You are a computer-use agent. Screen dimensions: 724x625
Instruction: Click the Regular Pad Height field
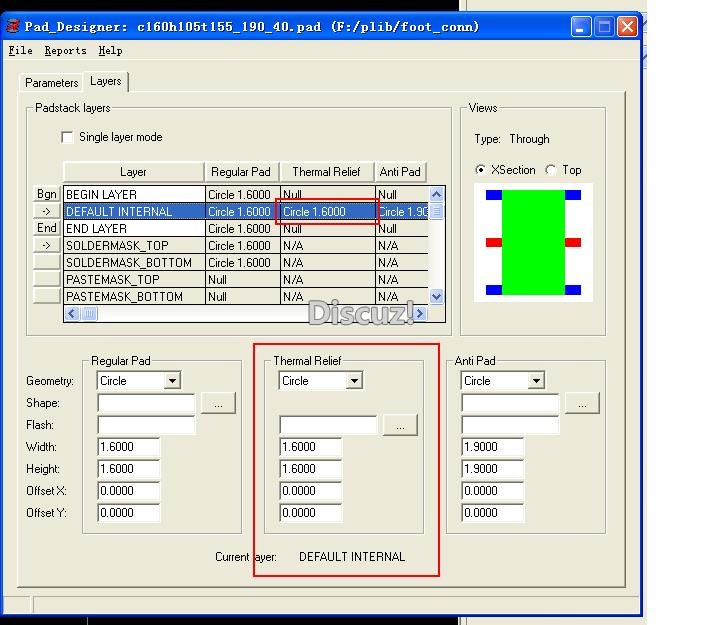[129, 469]
